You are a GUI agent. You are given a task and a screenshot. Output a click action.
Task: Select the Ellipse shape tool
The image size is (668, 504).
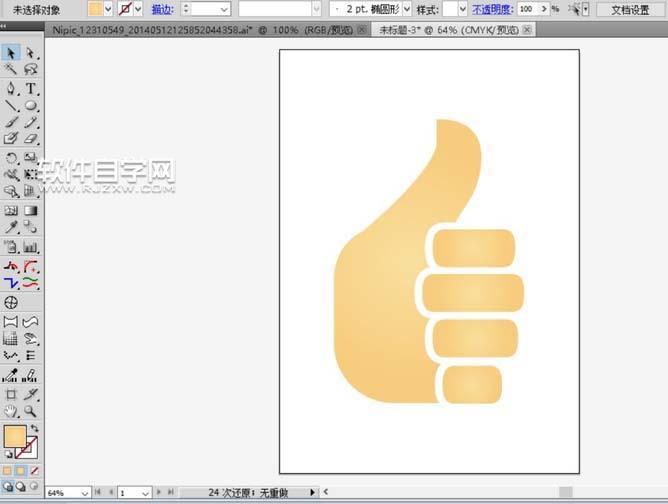[x=31, y=105]
